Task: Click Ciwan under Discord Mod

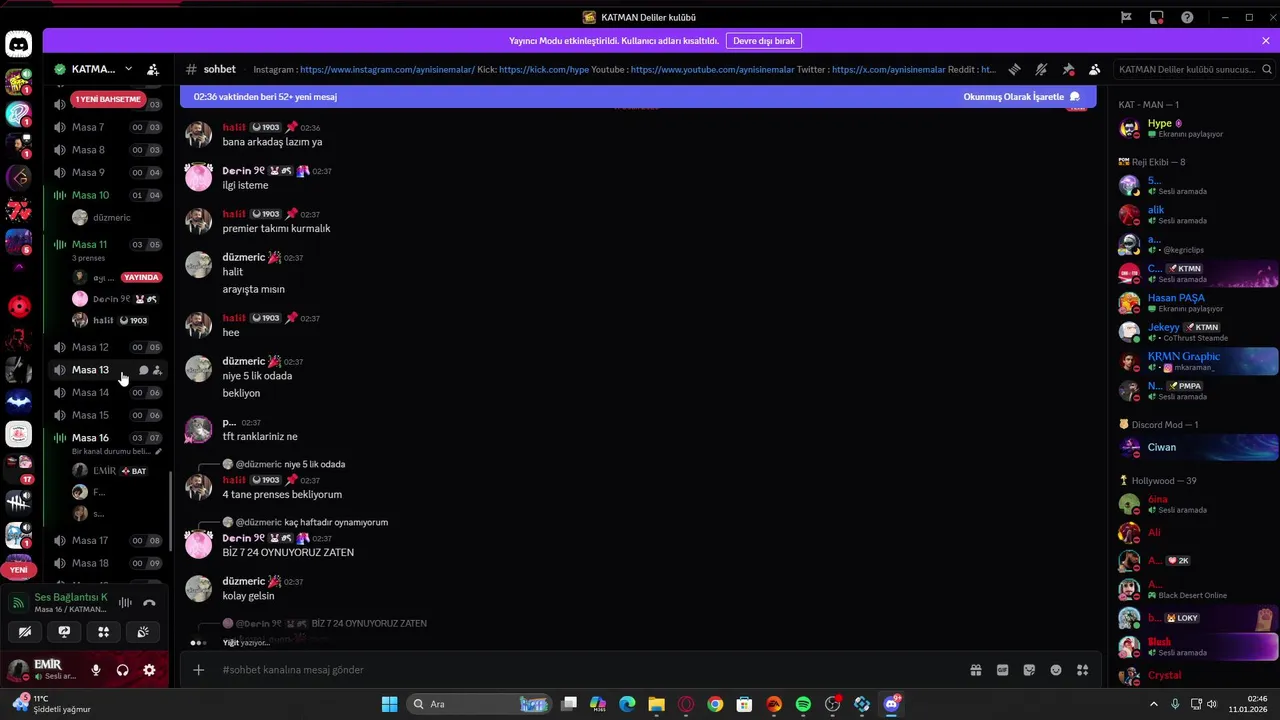Action: pos(1196,447)
